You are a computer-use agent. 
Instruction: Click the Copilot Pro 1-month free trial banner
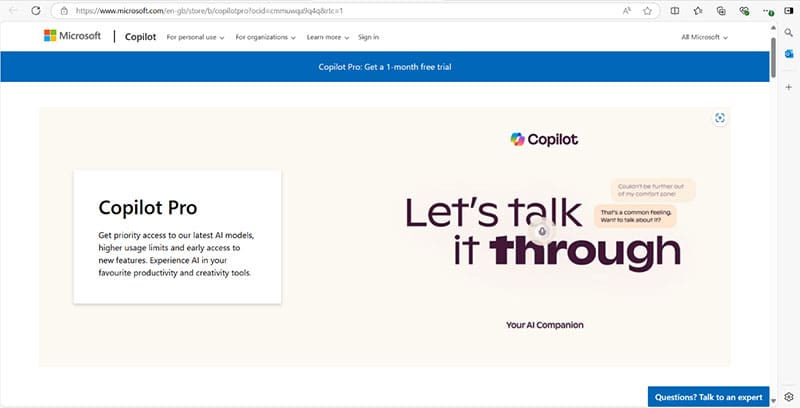[385, 67]
